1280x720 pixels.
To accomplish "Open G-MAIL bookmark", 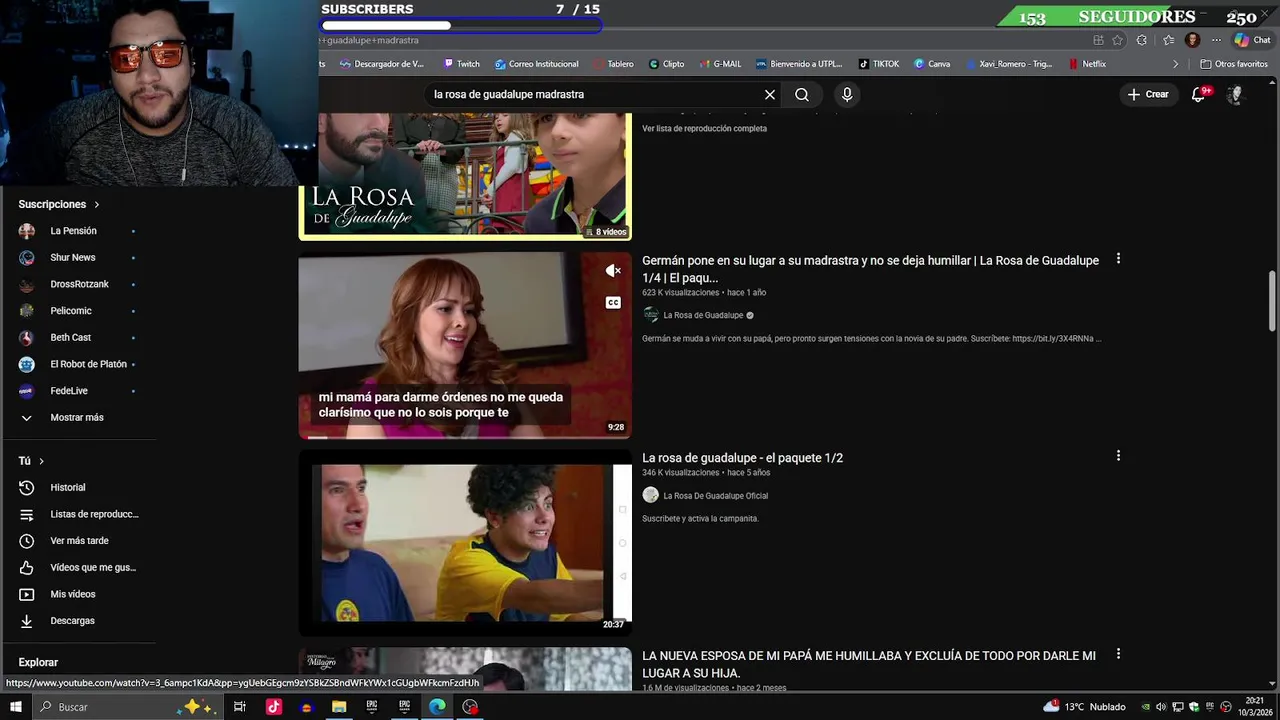I will tap(720, 64).
